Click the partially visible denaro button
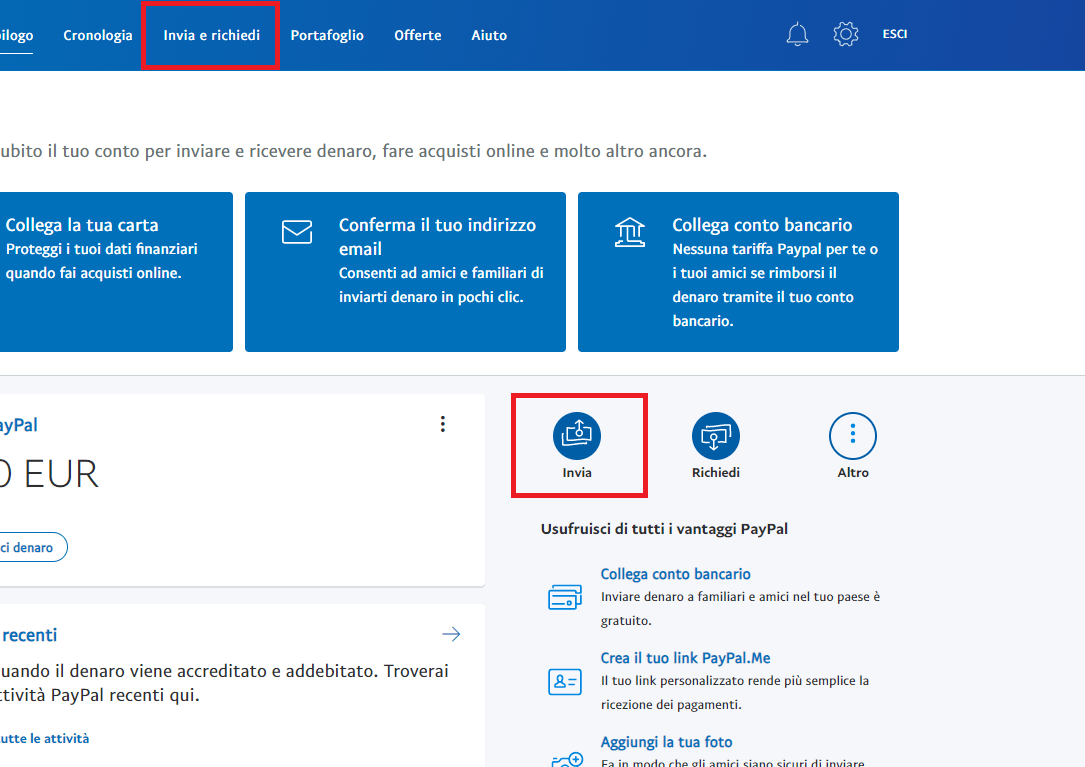 tap(33, 547)
